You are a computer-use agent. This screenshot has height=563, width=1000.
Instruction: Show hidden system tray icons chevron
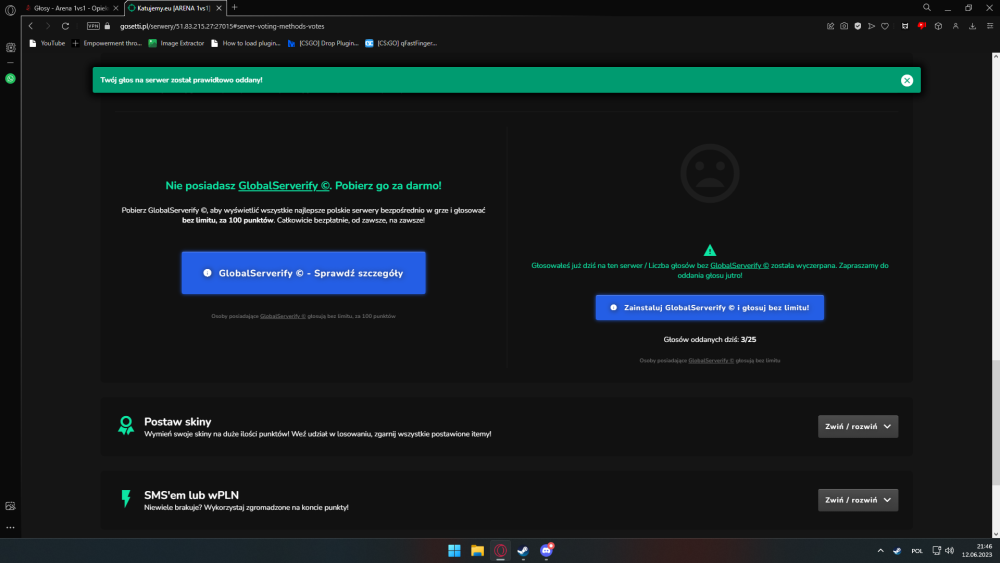(x=881, y=551)
